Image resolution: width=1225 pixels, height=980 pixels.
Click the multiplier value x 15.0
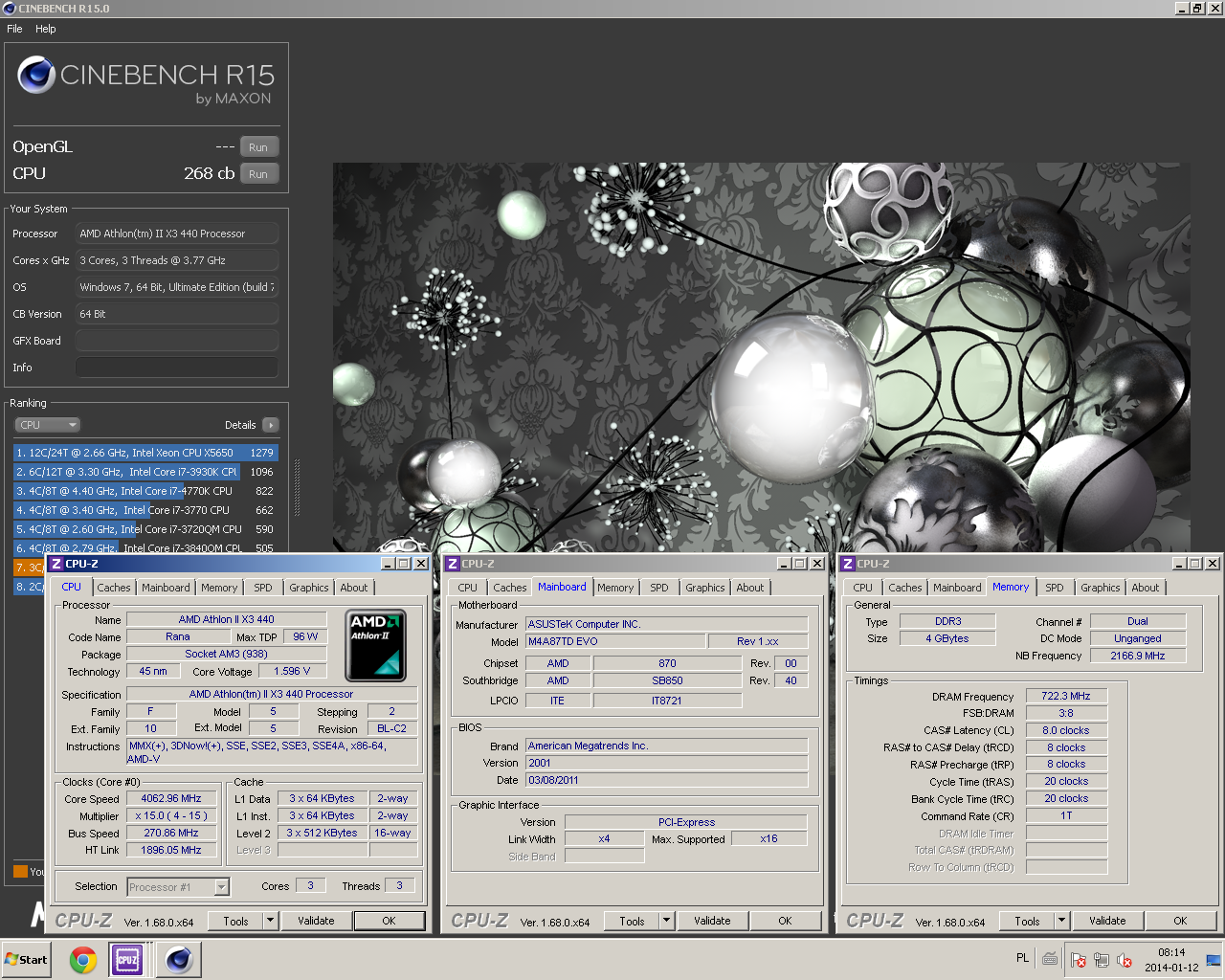pyautogui.click(x=171, y=815)
